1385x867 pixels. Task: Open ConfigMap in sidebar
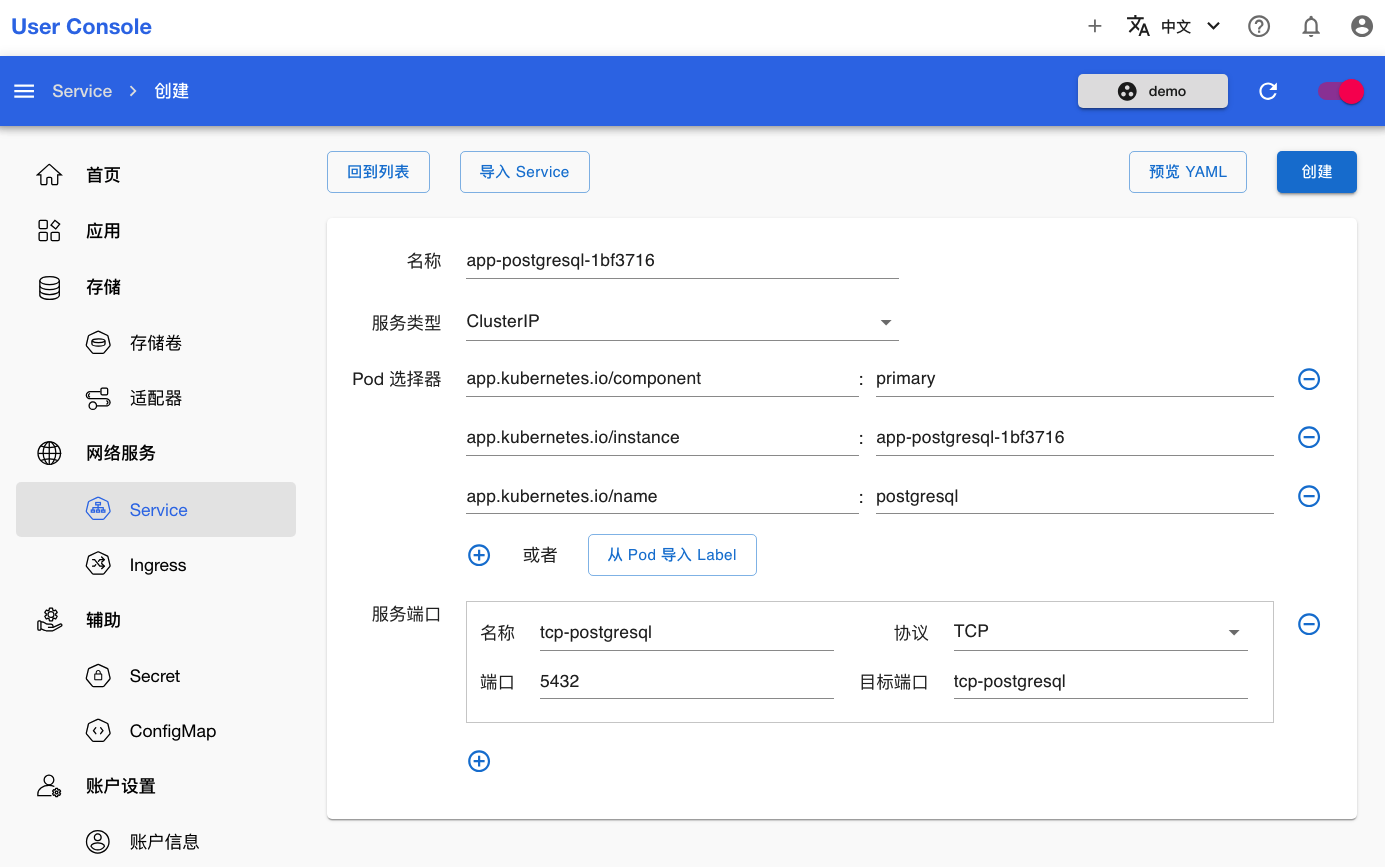coord(173,731)
